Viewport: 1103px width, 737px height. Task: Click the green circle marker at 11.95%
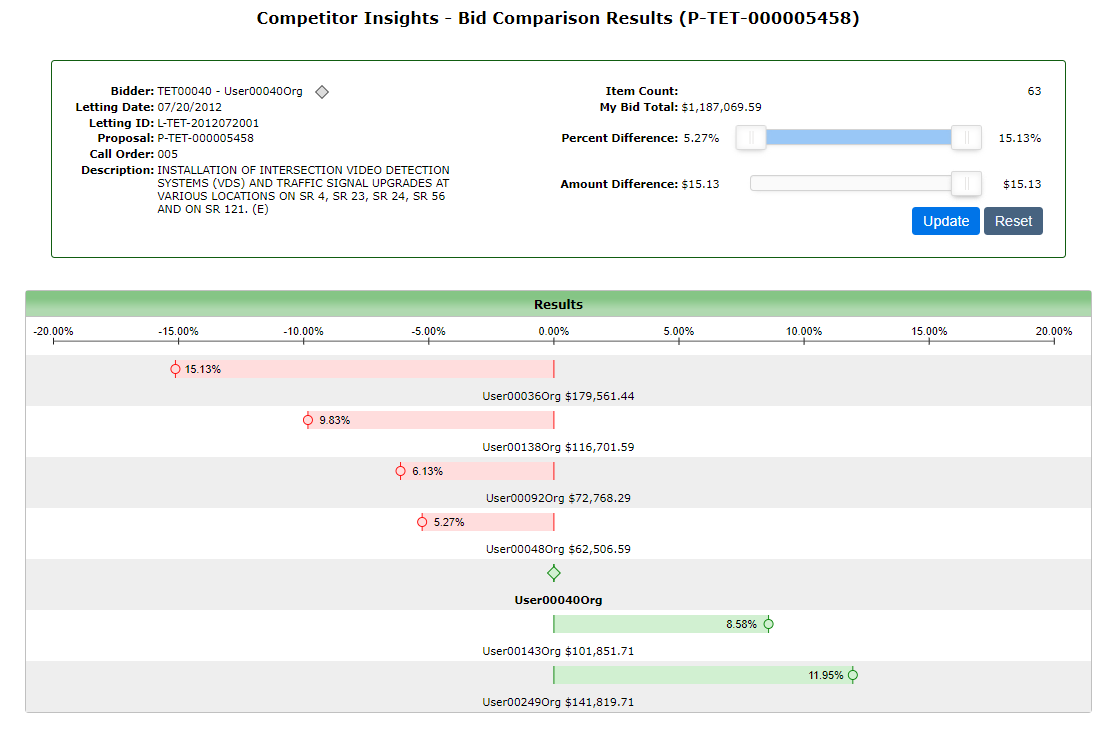[x=853, y=675]
